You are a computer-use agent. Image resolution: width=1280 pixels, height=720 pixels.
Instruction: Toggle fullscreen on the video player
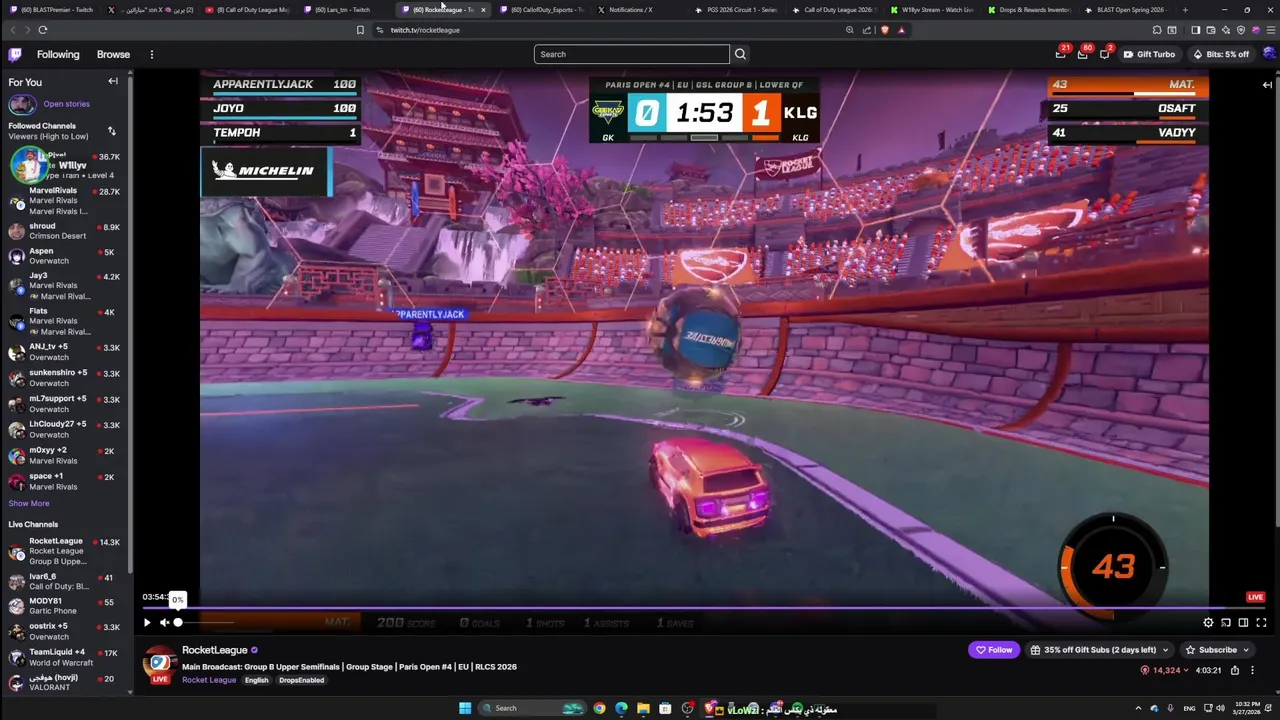[1261, 623]
